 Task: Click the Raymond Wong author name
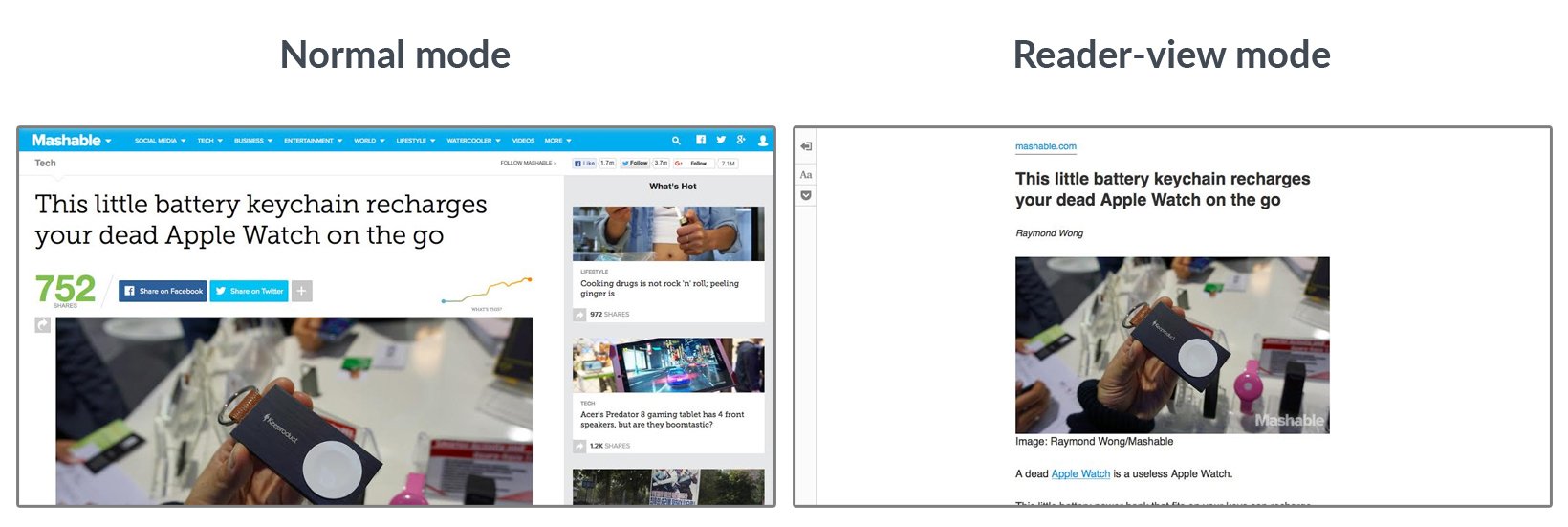(x=1049, y=233)
